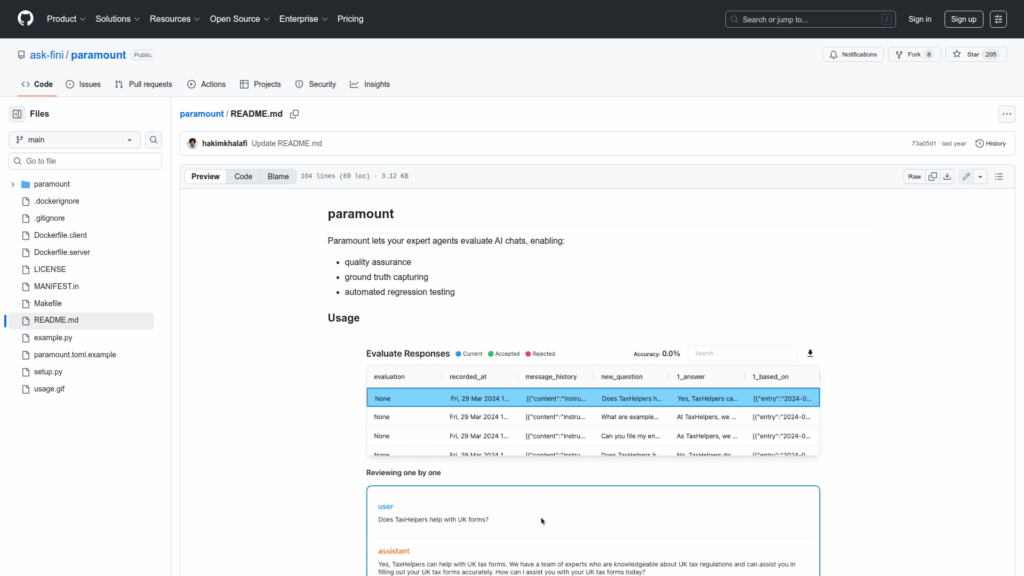The width and height of the screenshot is (1024, 576).
Task: Switch to Blame view toggle
Action: (277, 177)
